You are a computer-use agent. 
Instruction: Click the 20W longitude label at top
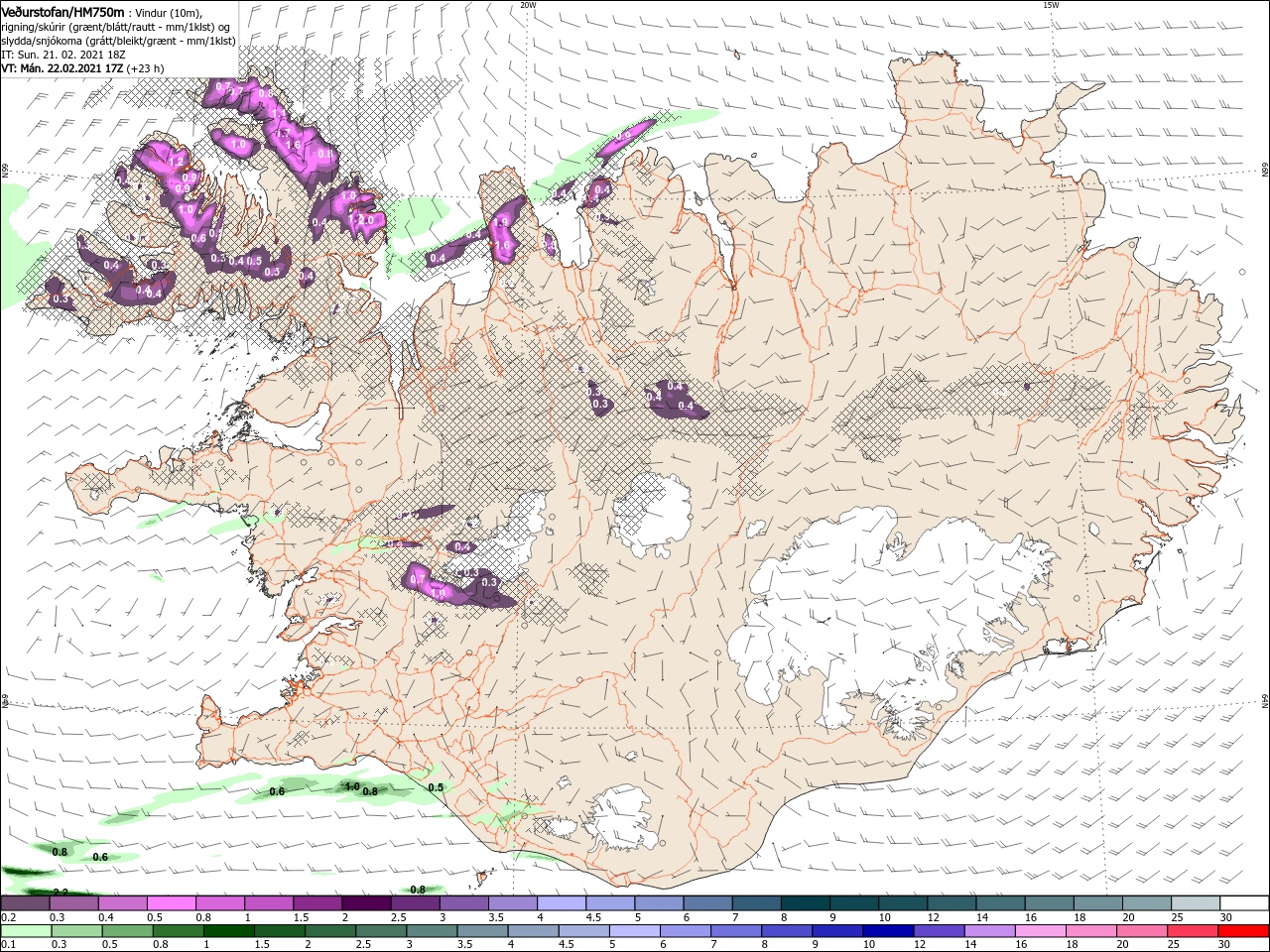528,5
